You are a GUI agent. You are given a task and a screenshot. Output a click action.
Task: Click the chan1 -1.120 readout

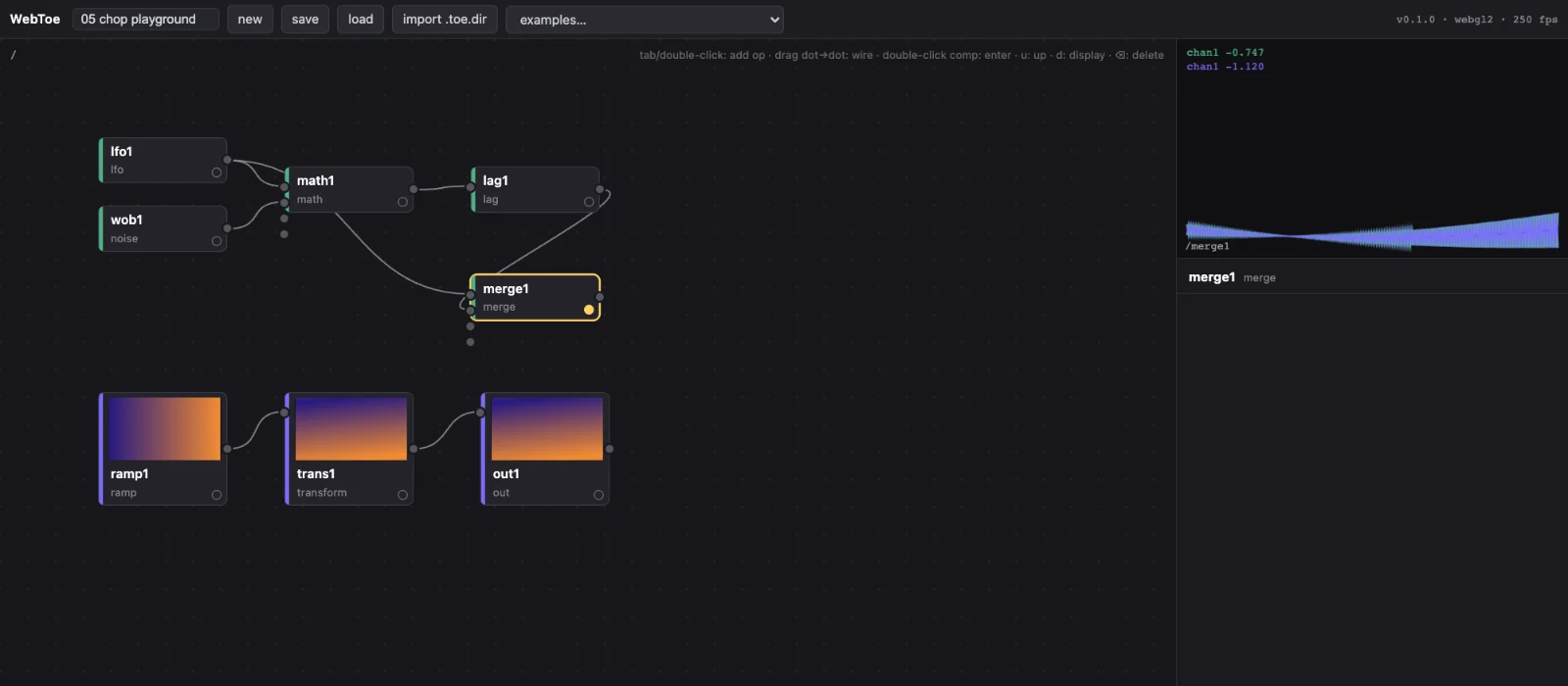(1225, 67)
